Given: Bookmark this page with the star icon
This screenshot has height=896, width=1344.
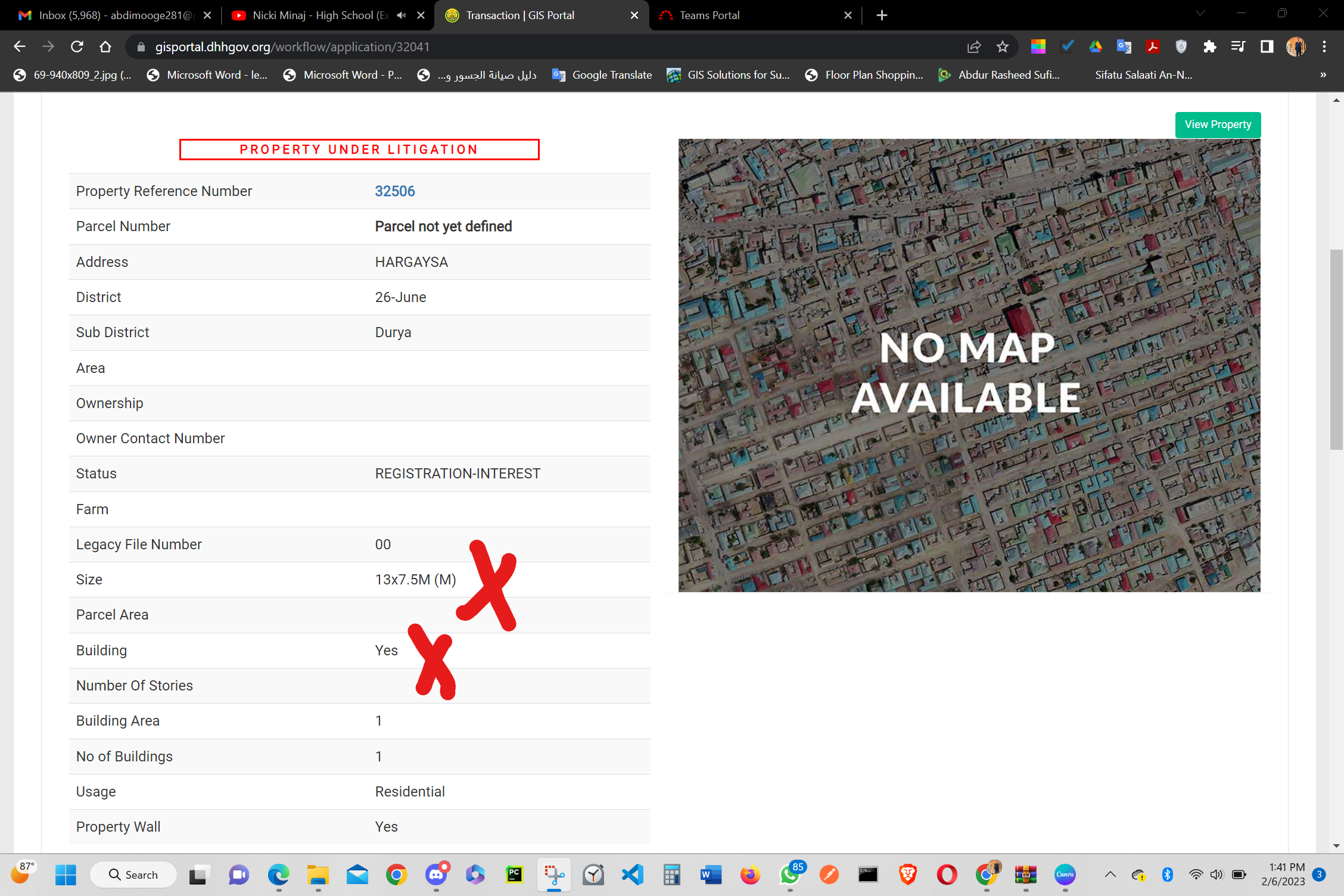Looking at the screenshot, I should (x=1003, y=46).
